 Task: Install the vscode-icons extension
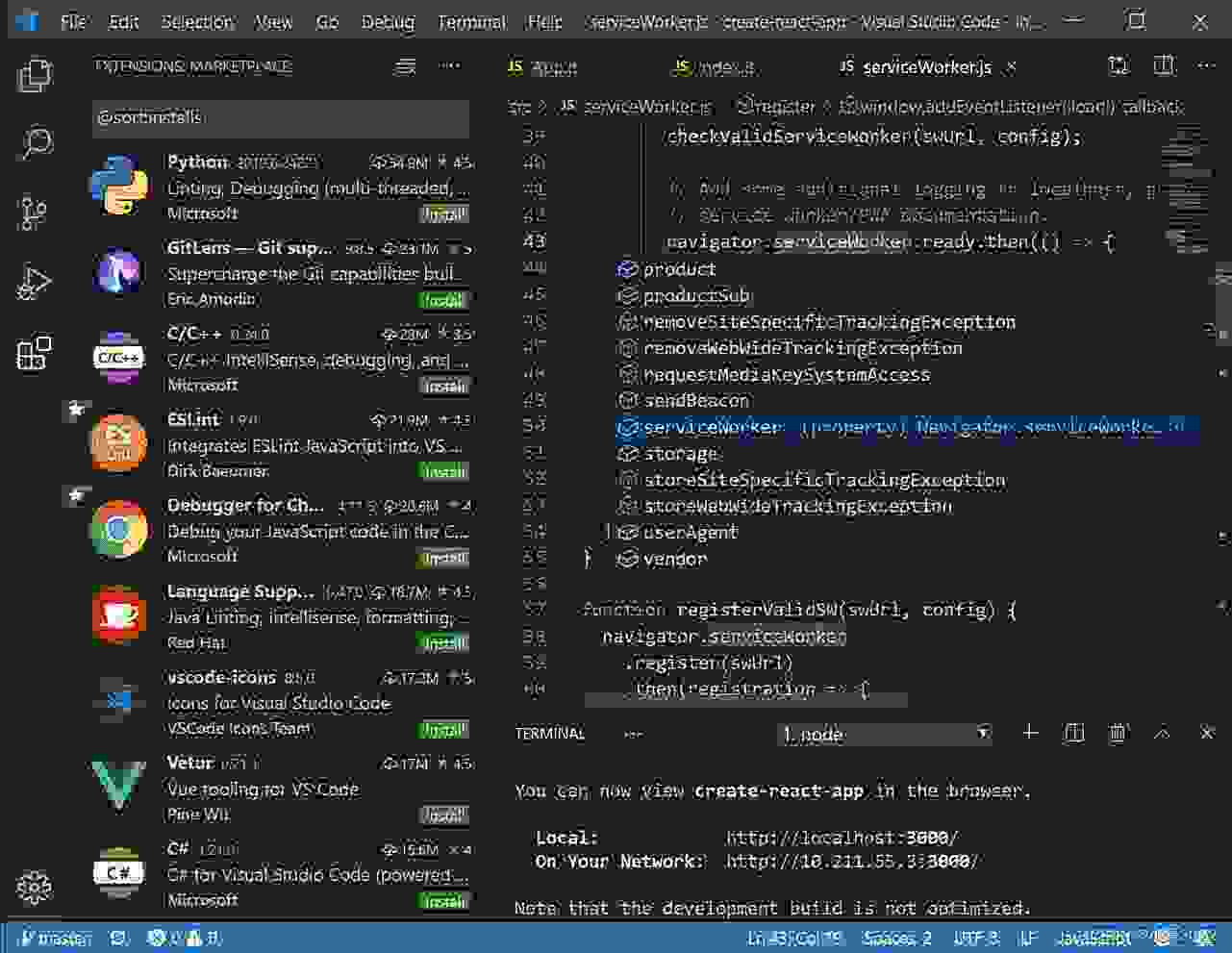(444, 729)
